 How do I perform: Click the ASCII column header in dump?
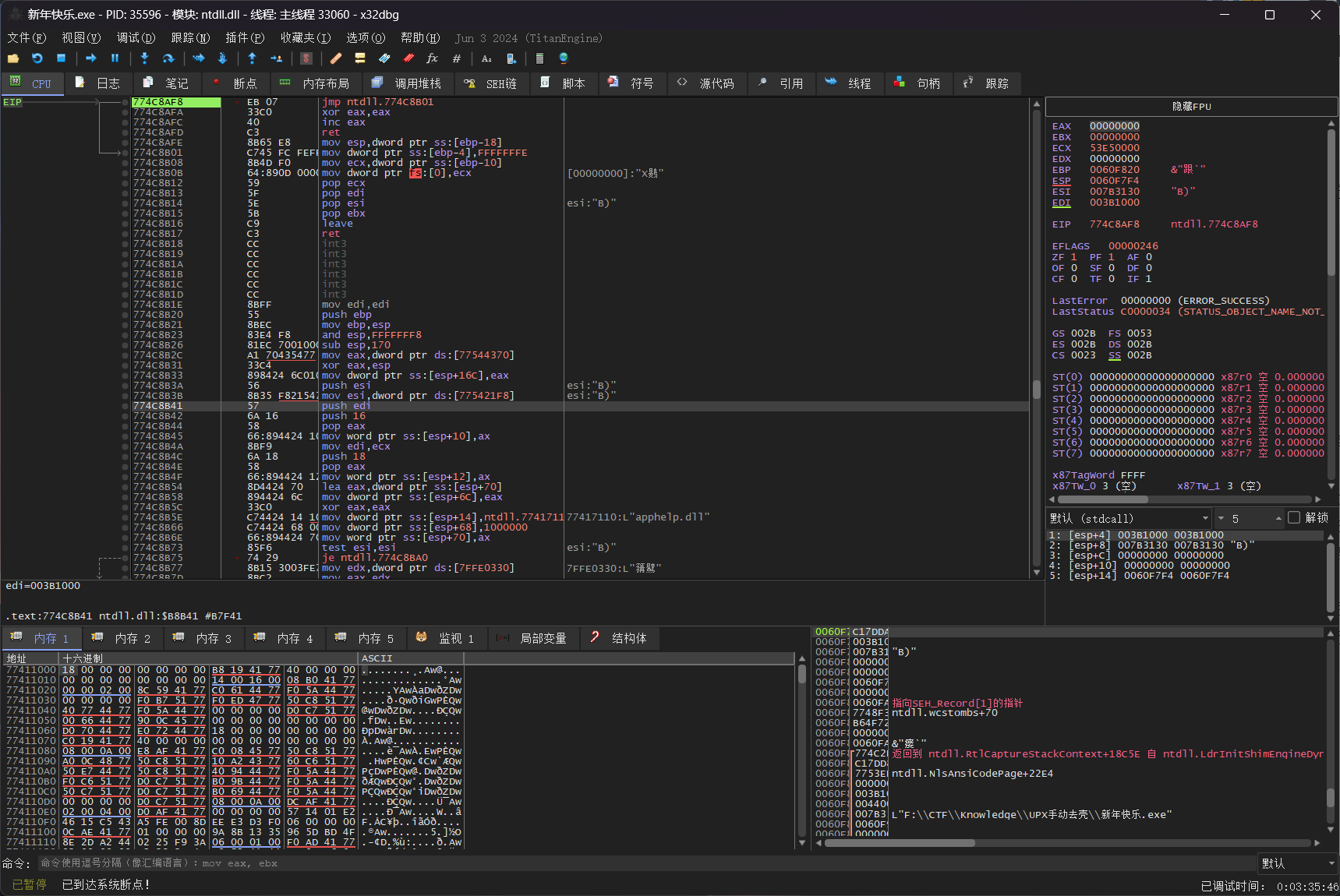[411, 658]
